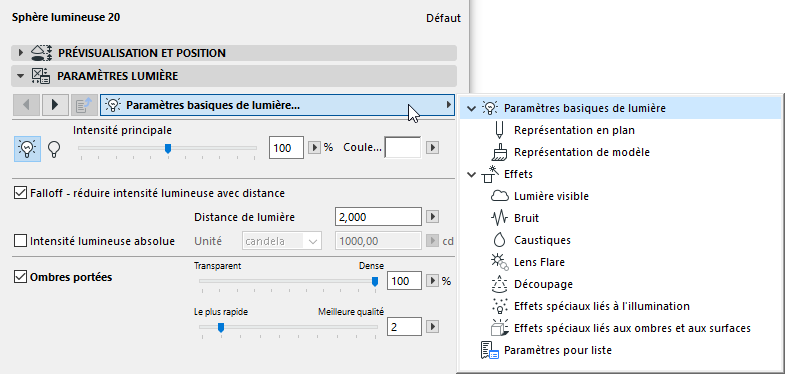Click the Sphère lumineuse 20 title
This screenshot has width=785, height=374.
65,17
